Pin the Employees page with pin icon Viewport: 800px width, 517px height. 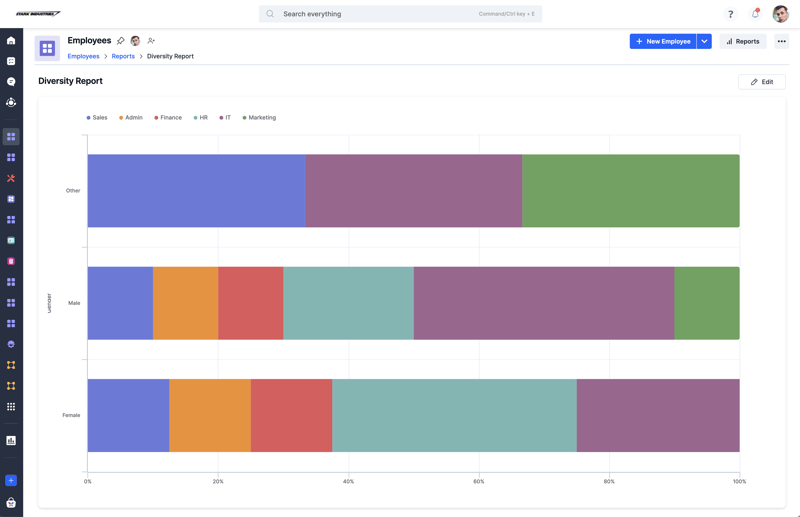[x=120, y=40]
